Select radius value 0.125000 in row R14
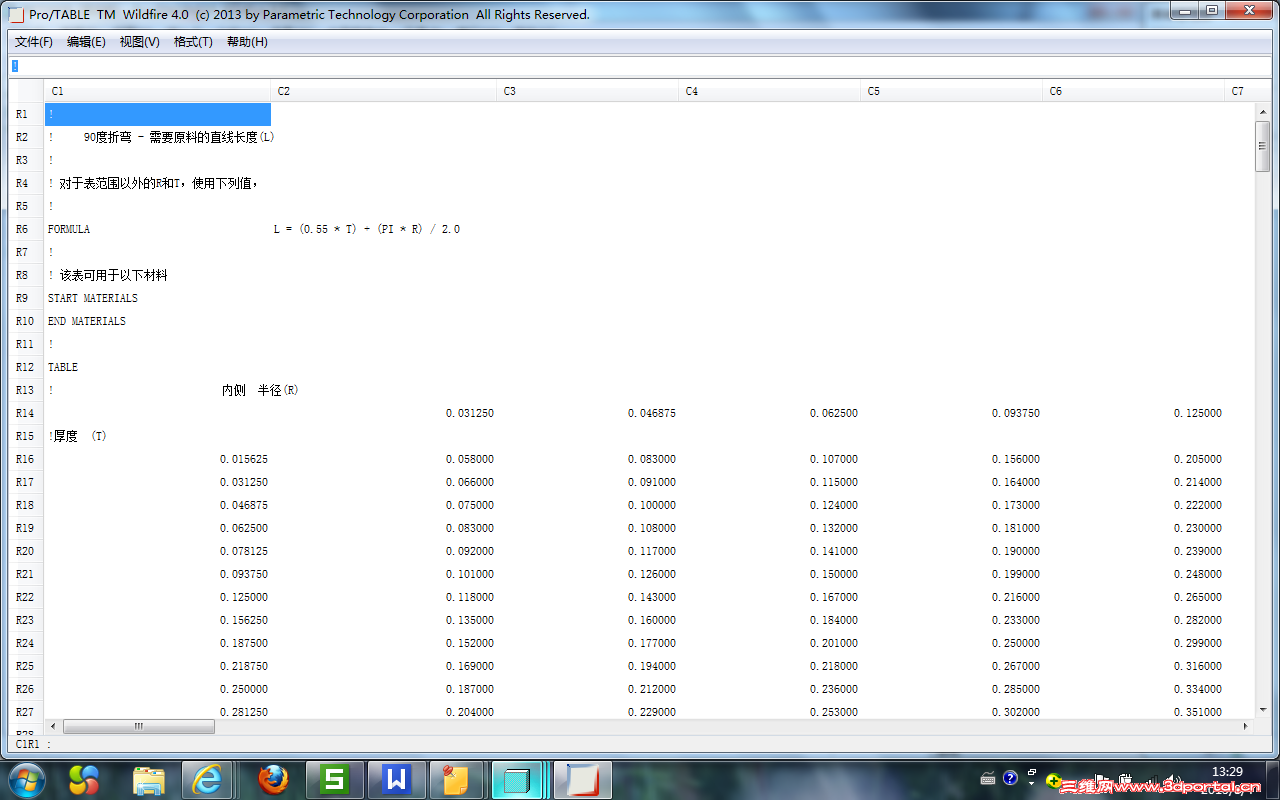 click(1198, 413)
